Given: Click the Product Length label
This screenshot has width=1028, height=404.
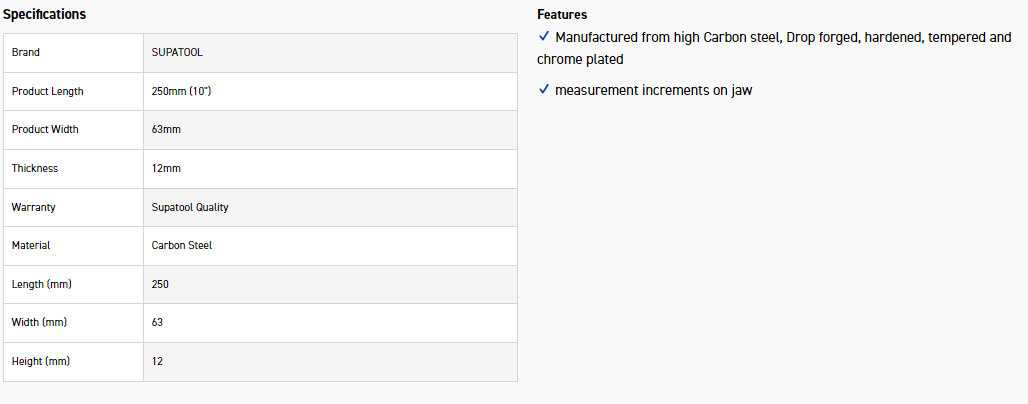Looking at the screenshot, I should [x=48, y=91].
